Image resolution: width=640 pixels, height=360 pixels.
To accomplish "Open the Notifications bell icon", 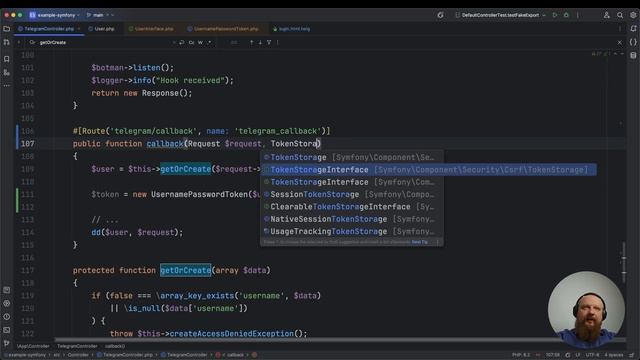I will click(x=633, y=29).
